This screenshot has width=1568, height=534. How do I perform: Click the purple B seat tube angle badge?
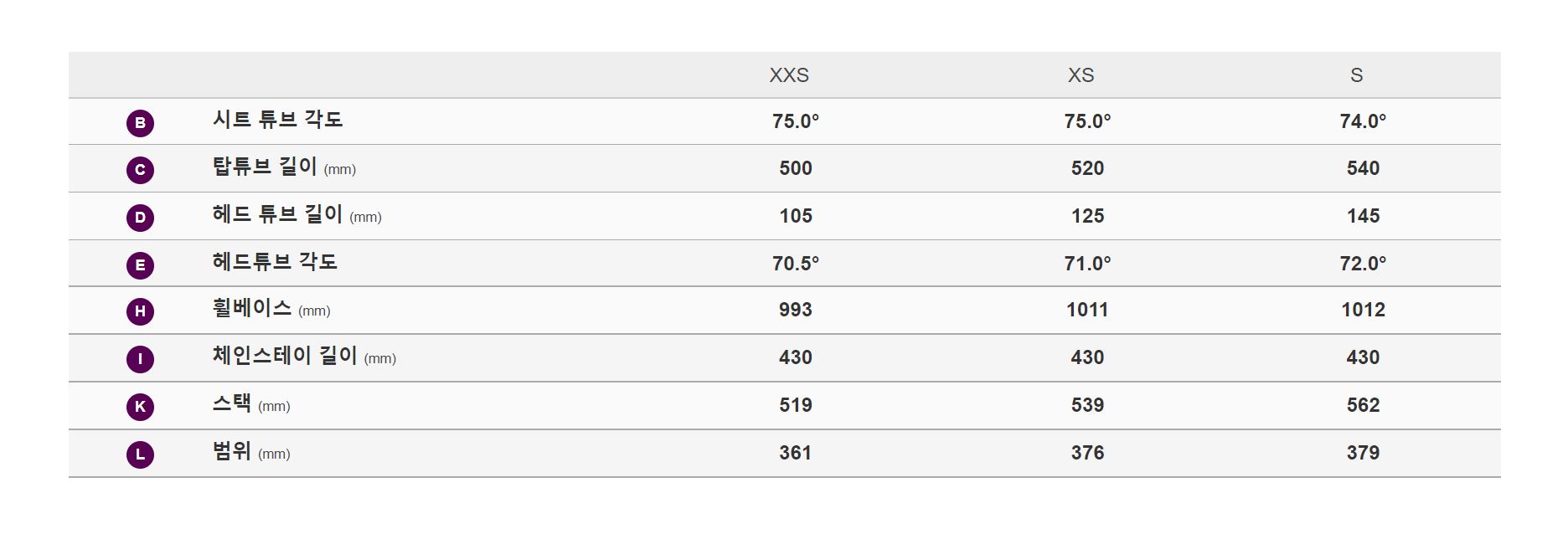[140, 123]
